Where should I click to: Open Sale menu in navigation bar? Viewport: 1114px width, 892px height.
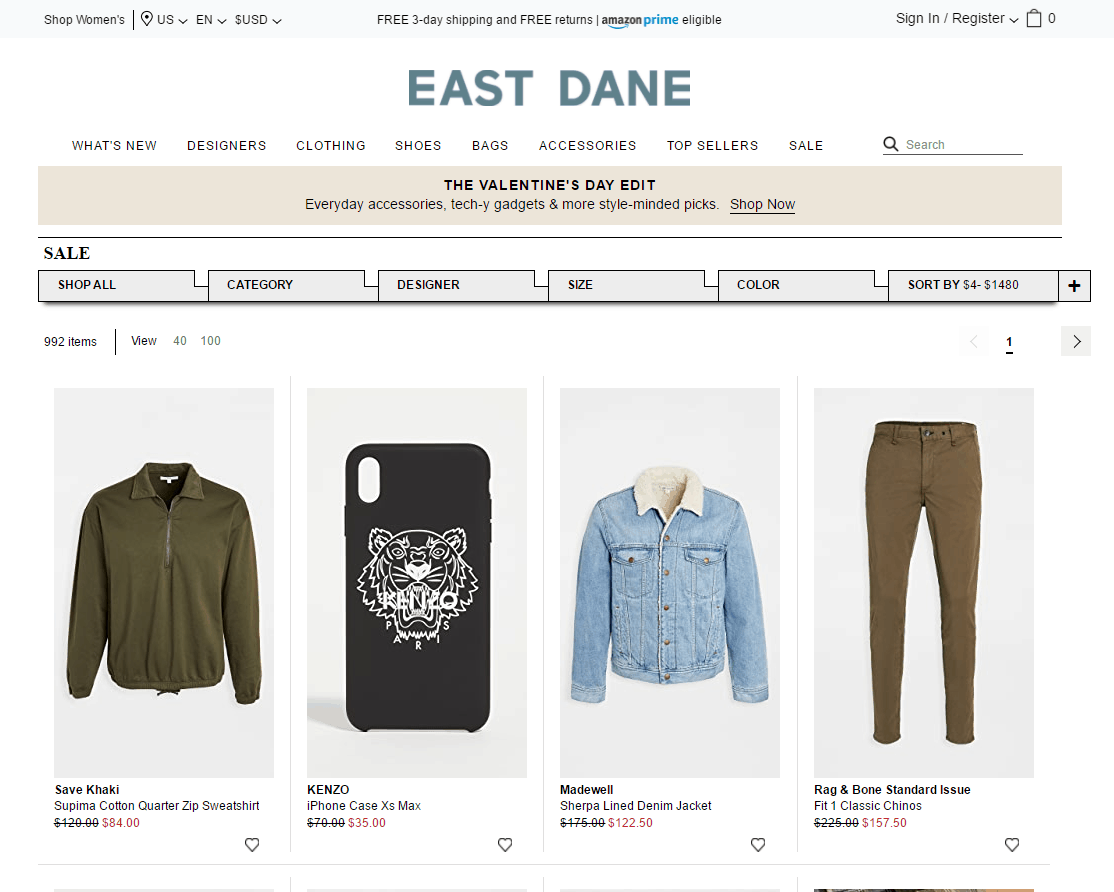click(806, 146)
